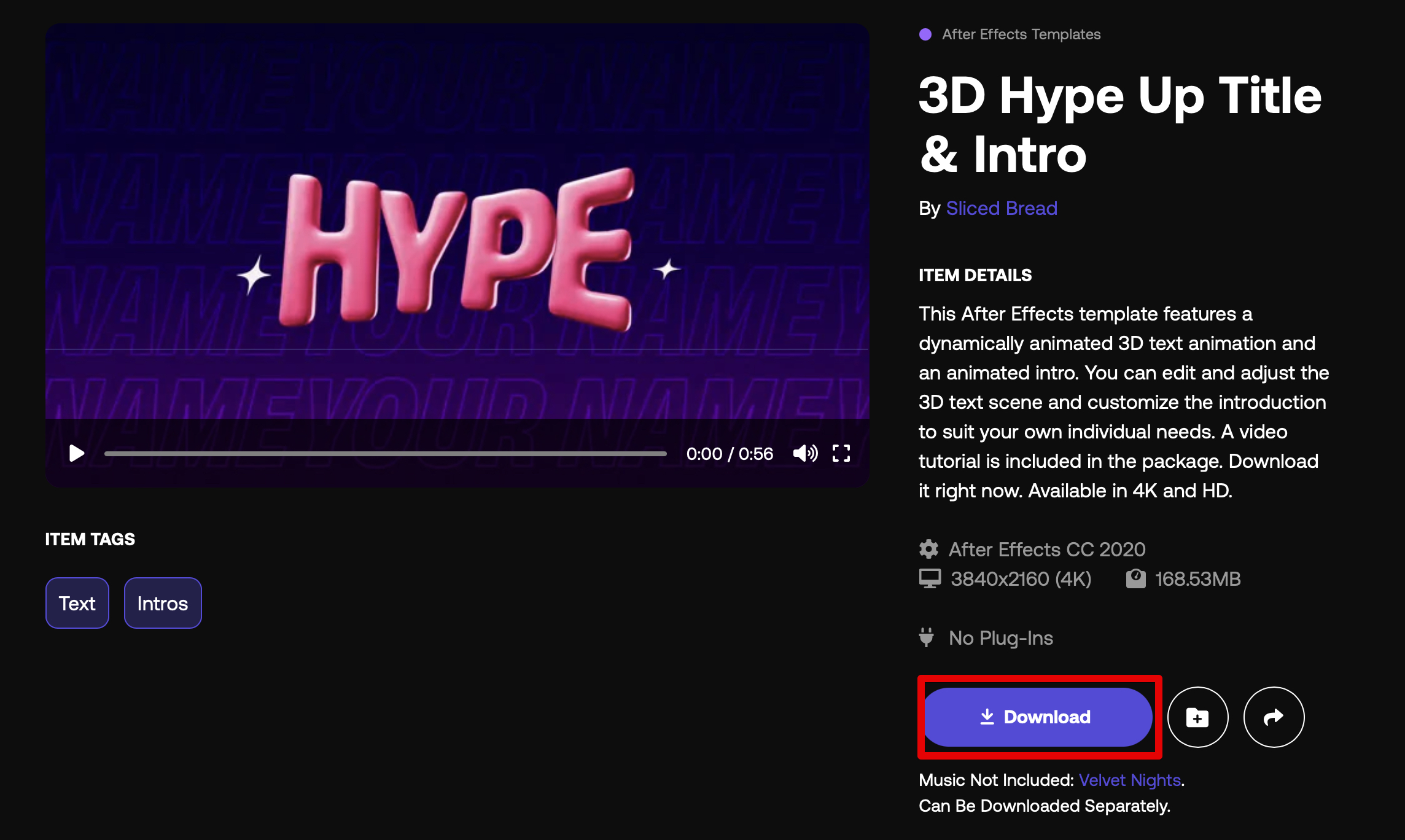This screenshot has height=840, width=1405.
Task: Mute the video with the speaker icon
Action: point(804,454)
